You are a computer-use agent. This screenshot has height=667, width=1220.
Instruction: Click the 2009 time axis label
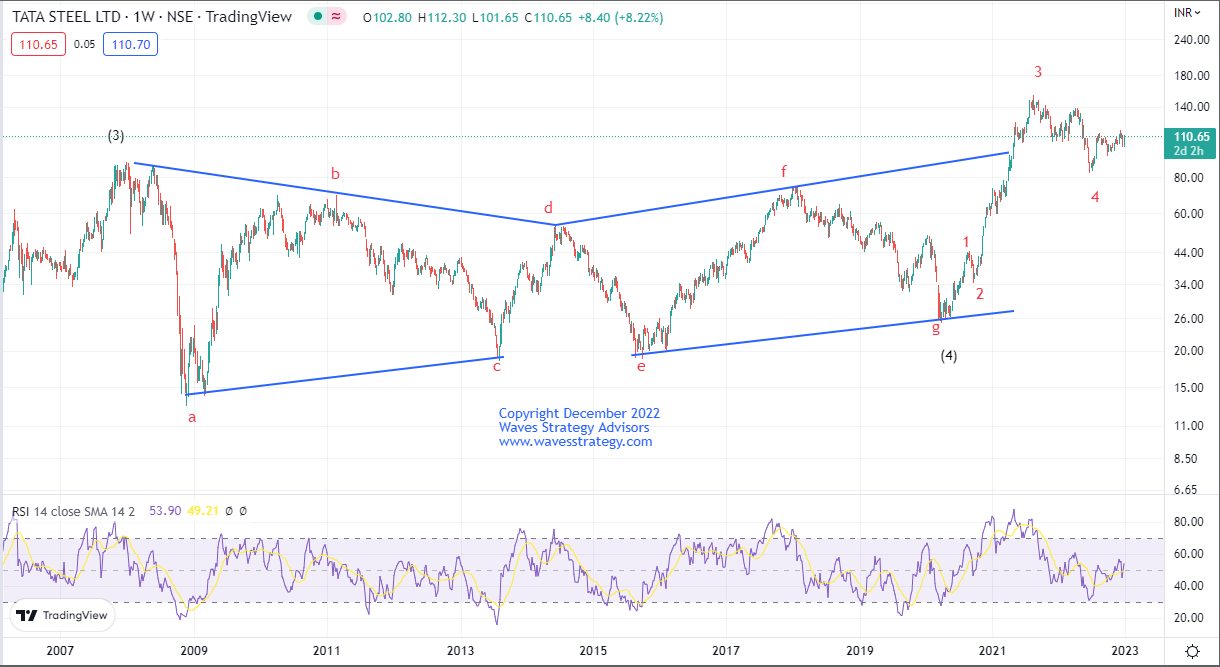click(194, 651)
